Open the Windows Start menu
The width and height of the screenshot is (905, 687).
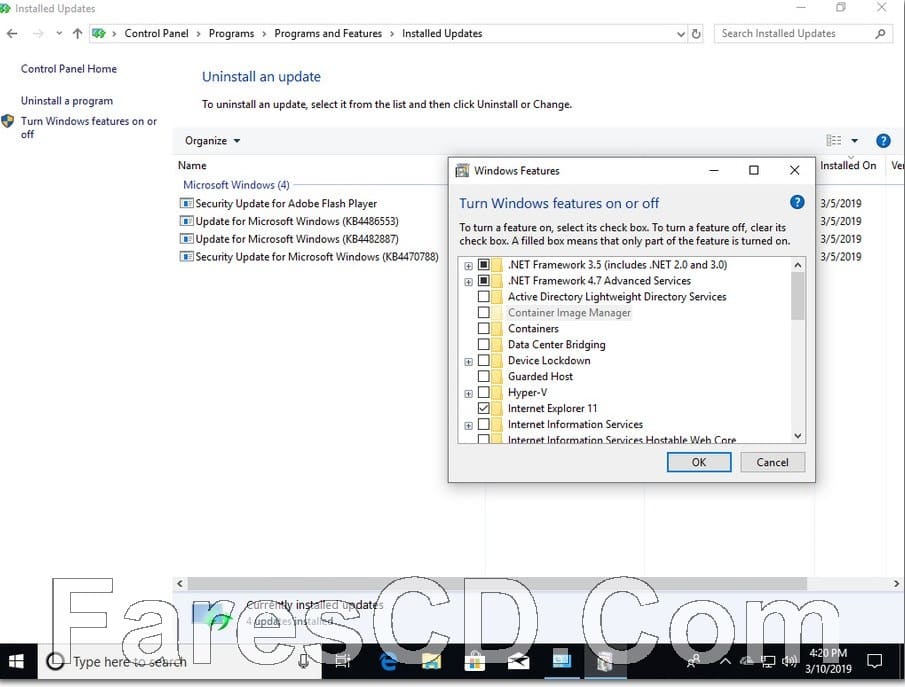16,662
